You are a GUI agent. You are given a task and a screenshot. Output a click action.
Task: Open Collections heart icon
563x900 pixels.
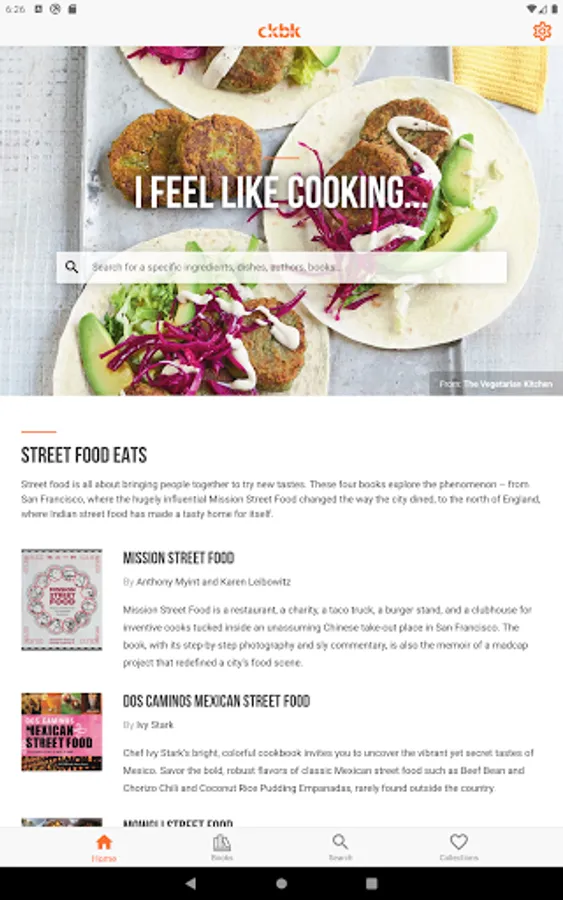(459, 841)
